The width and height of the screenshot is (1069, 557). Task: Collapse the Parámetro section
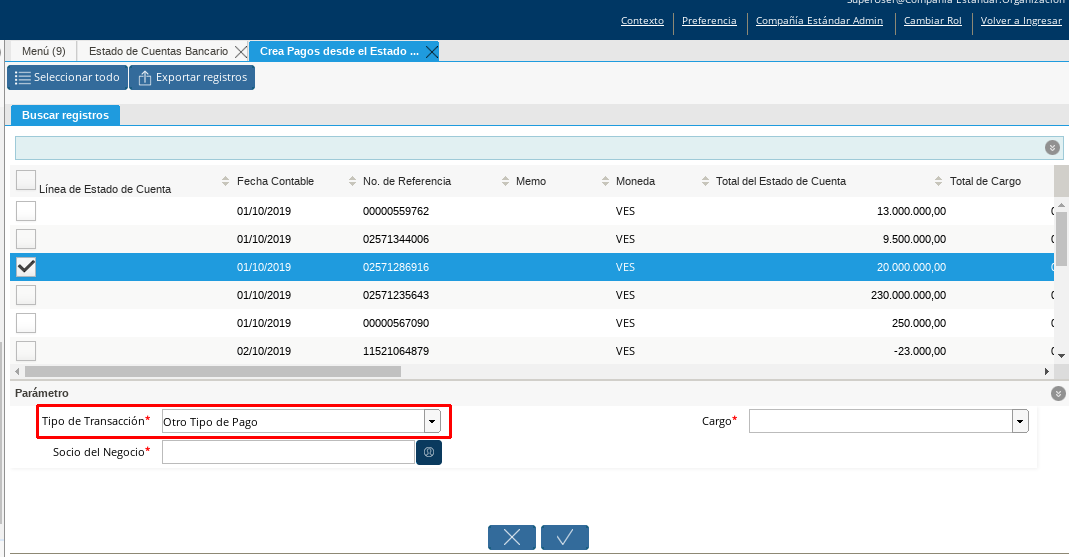[1058, 394]
